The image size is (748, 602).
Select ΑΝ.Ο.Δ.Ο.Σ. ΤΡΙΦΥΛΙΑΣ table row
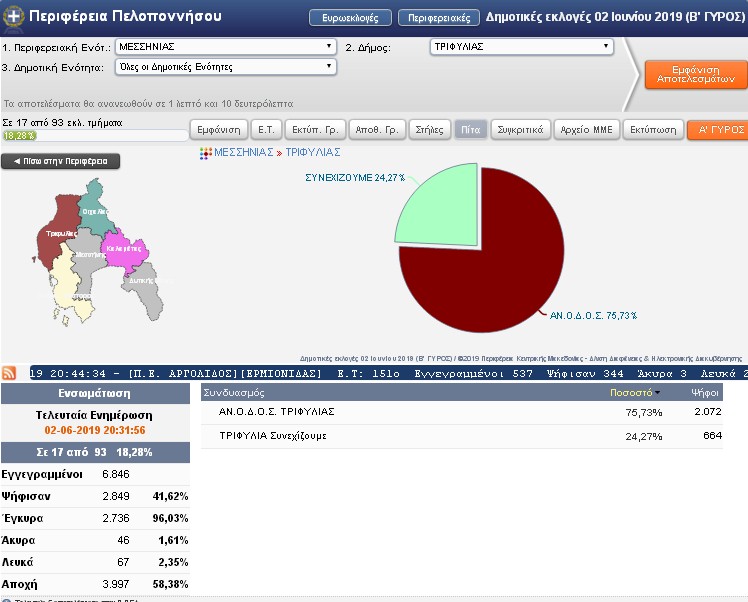coord(462,412)
